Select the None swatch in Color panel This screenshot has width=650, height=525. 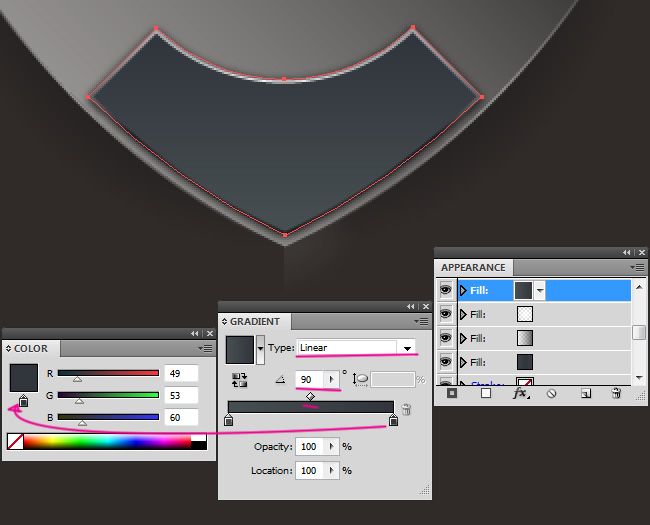pyautogui.click(x=15, y=441)
